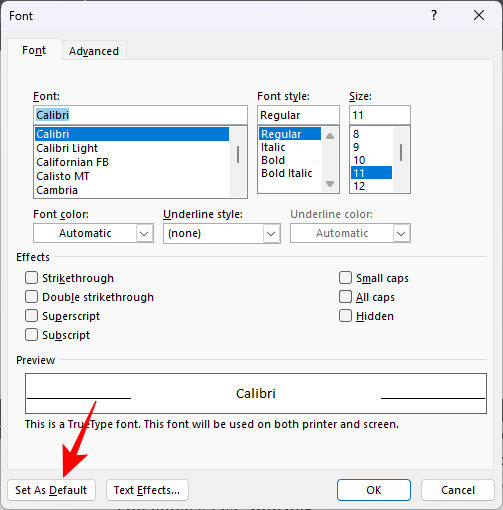Select size 8 in the list
The height and width of the screenshot is (510, 503).
[x=372, y=134]
